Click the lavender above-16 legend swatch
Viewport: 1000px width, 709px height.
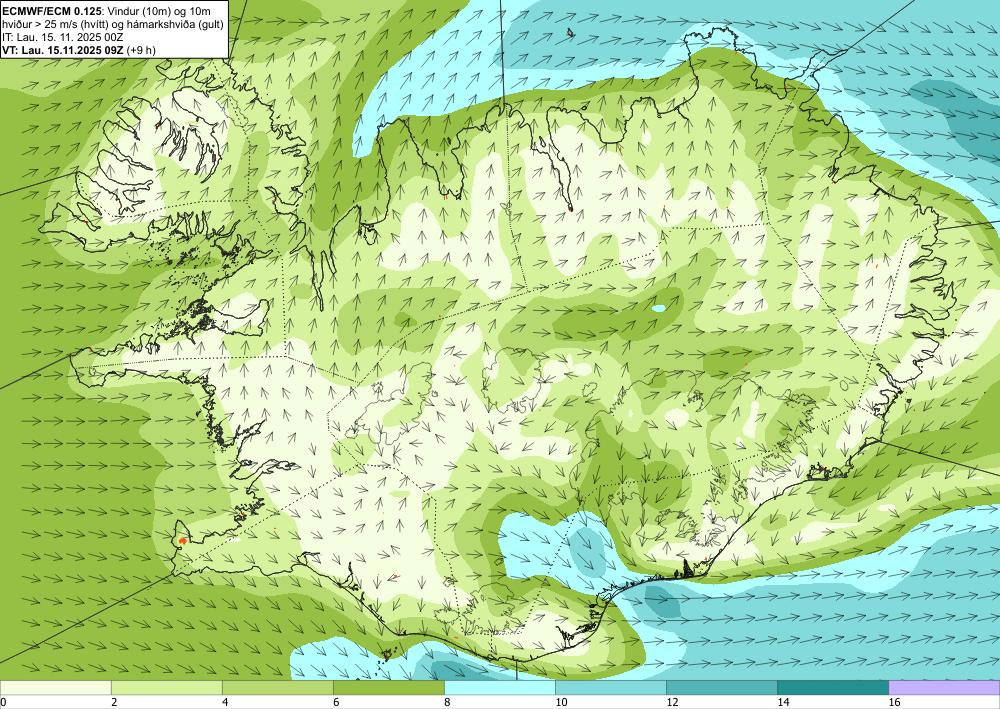coord(944,687)
